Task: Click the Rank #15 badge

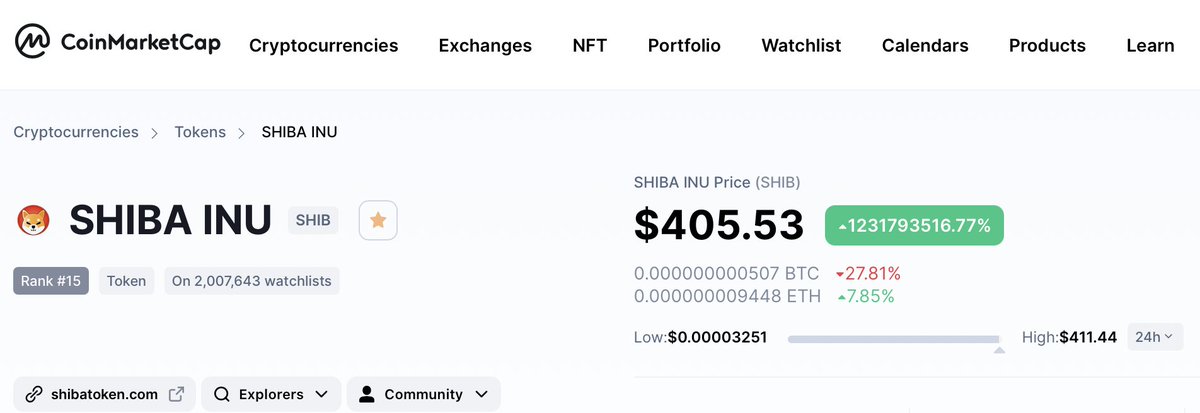Action: (51, 281)
